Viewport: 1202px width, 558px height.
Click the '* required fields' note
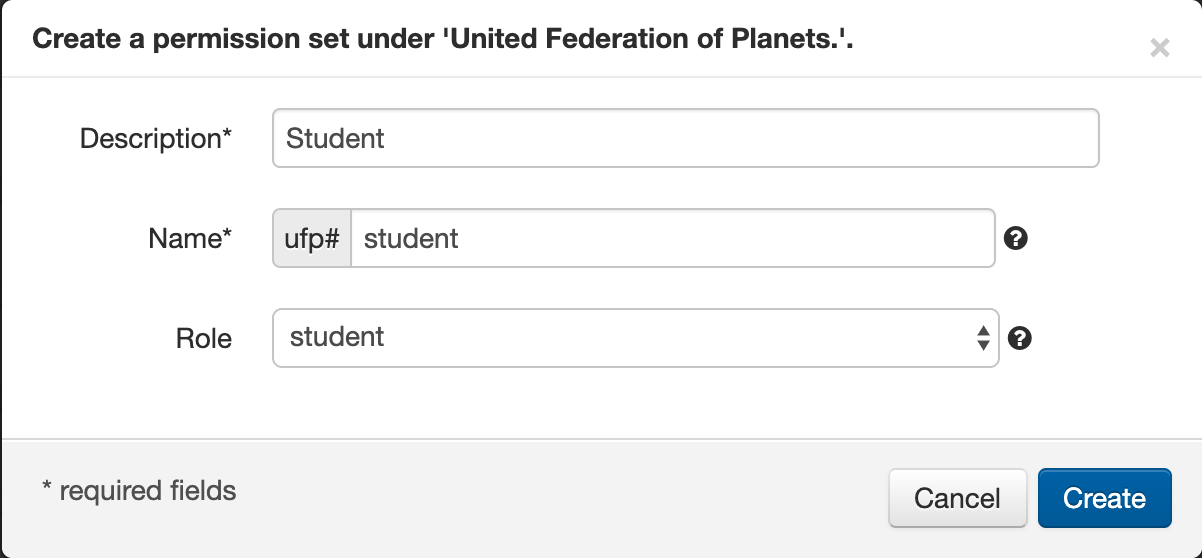pyautogui.click(x=139, y=491)
